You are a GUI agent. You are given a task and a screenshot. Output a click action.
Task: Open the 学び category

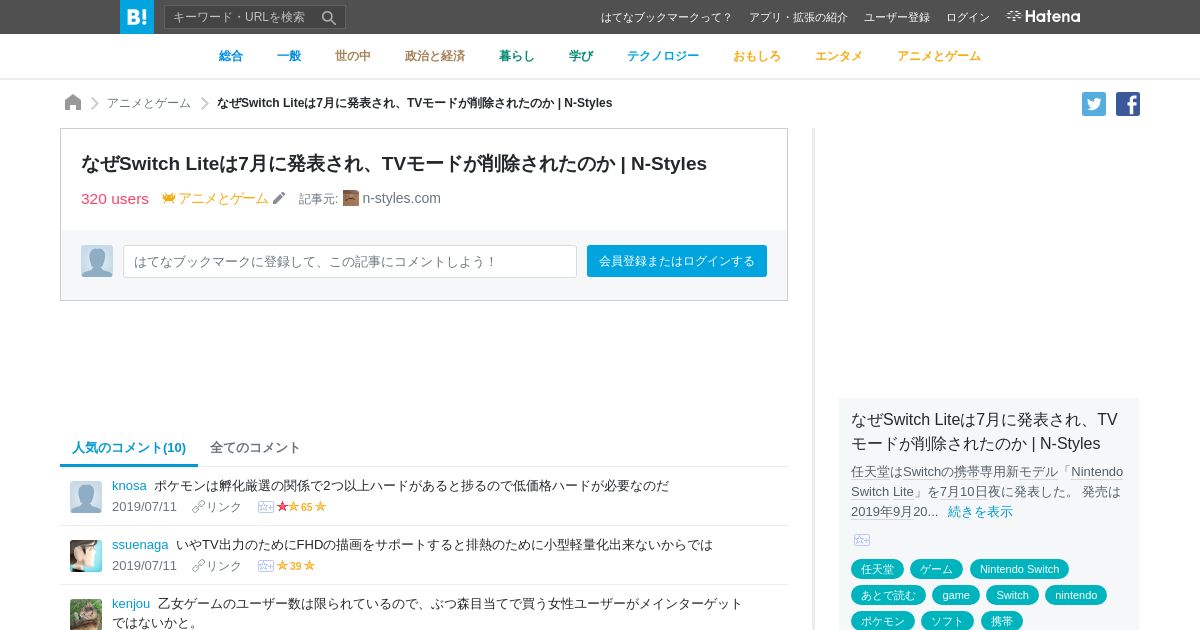click(x=581, y=56)
